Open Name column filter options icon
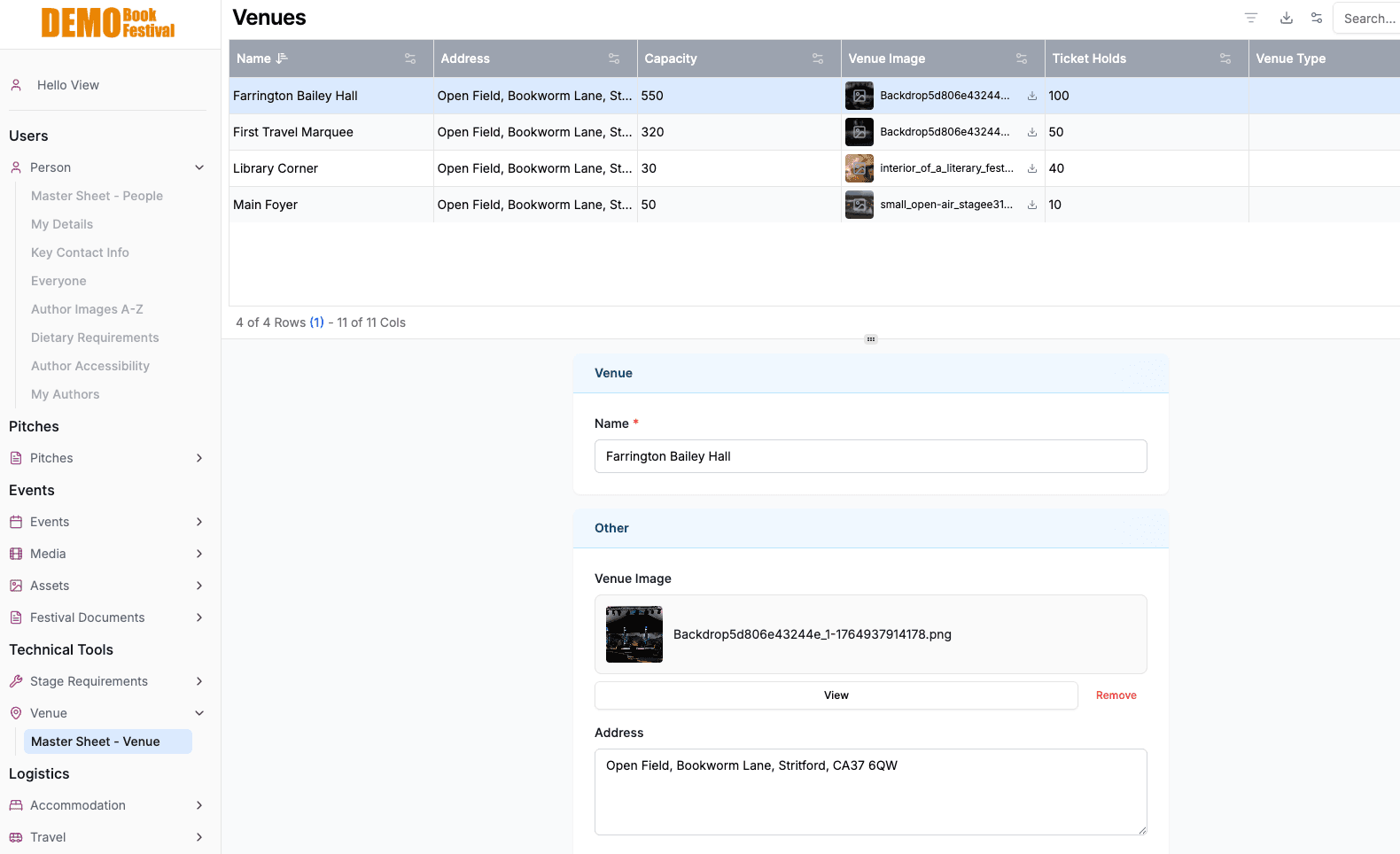Viewport: 1400px width, 854px height. [409, 58]
